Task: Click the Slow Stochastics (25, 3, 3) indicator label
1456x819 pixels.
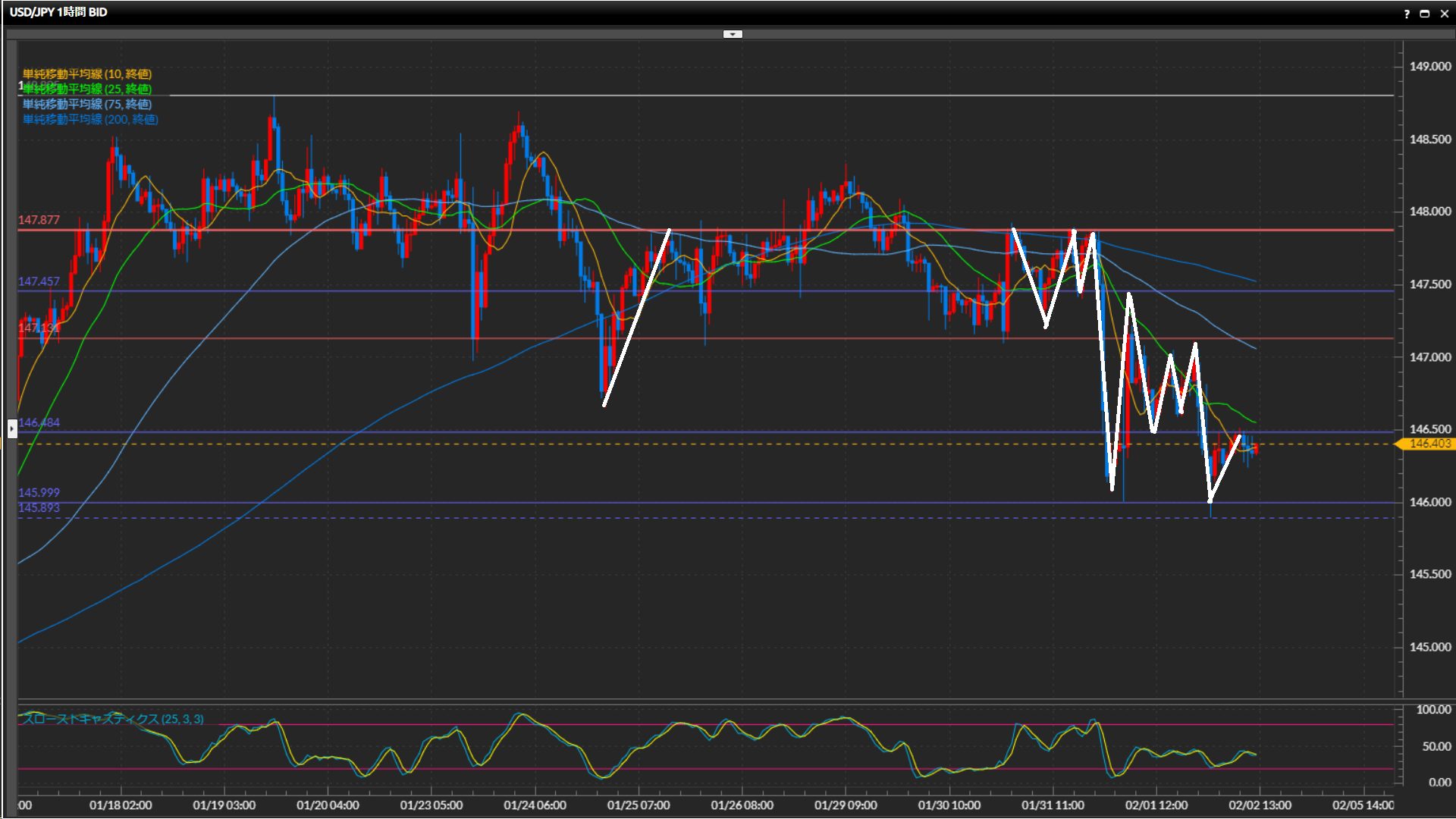Action: click(x=112, y=719)
